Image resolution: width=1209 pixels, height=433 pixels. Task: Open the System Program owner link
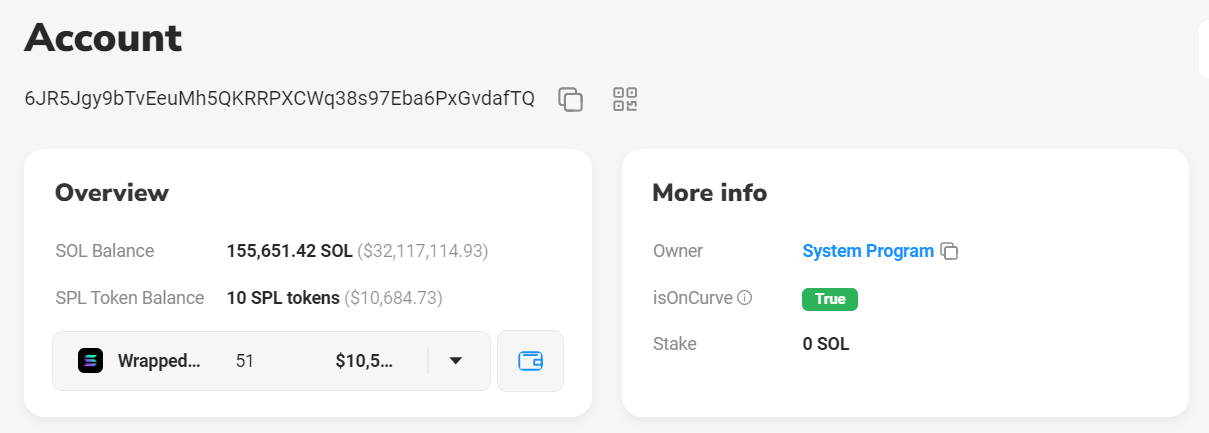(868, 251)
